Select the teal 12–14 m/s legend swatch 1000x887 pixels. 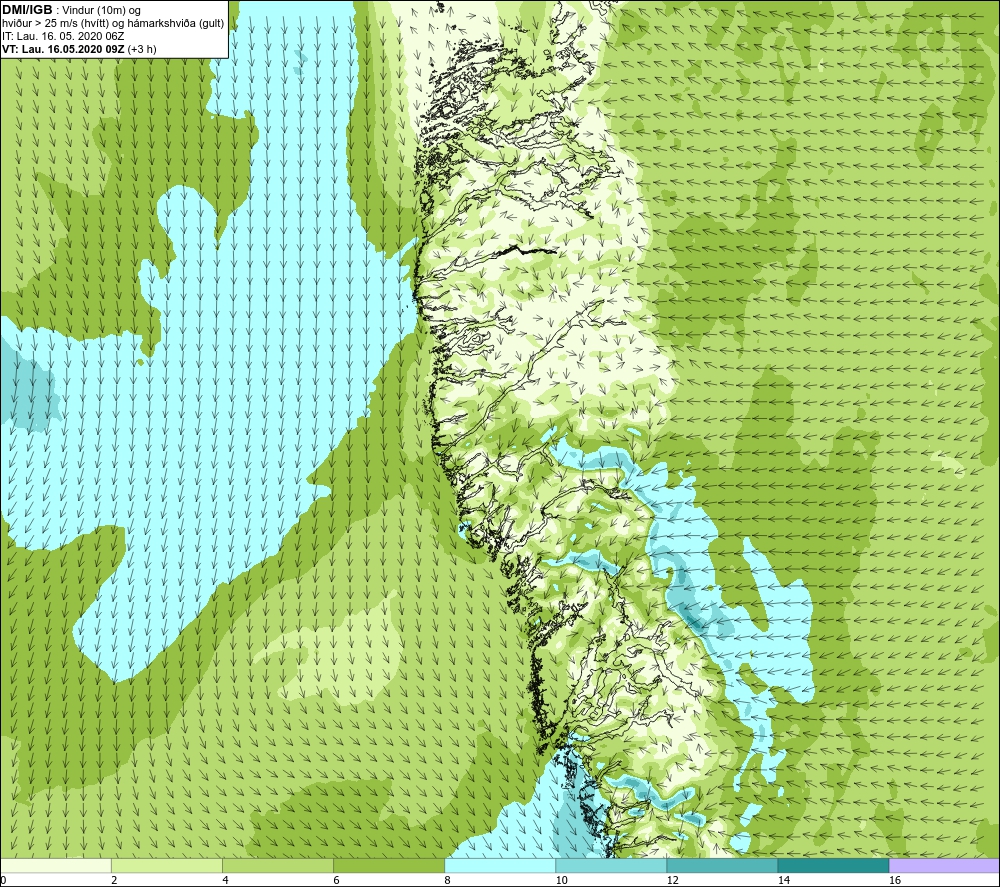(x=722, y=865)
